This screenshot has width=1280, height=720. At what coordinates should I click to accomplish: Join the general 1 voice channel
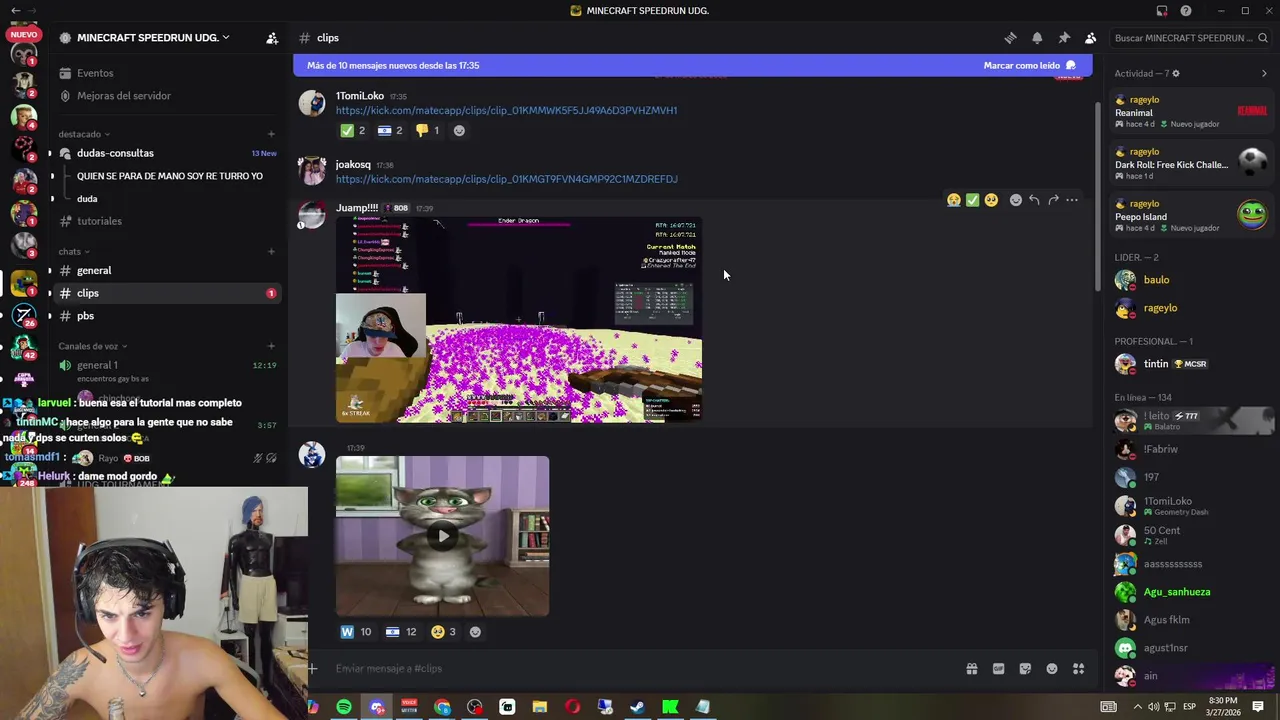(166, 365)
